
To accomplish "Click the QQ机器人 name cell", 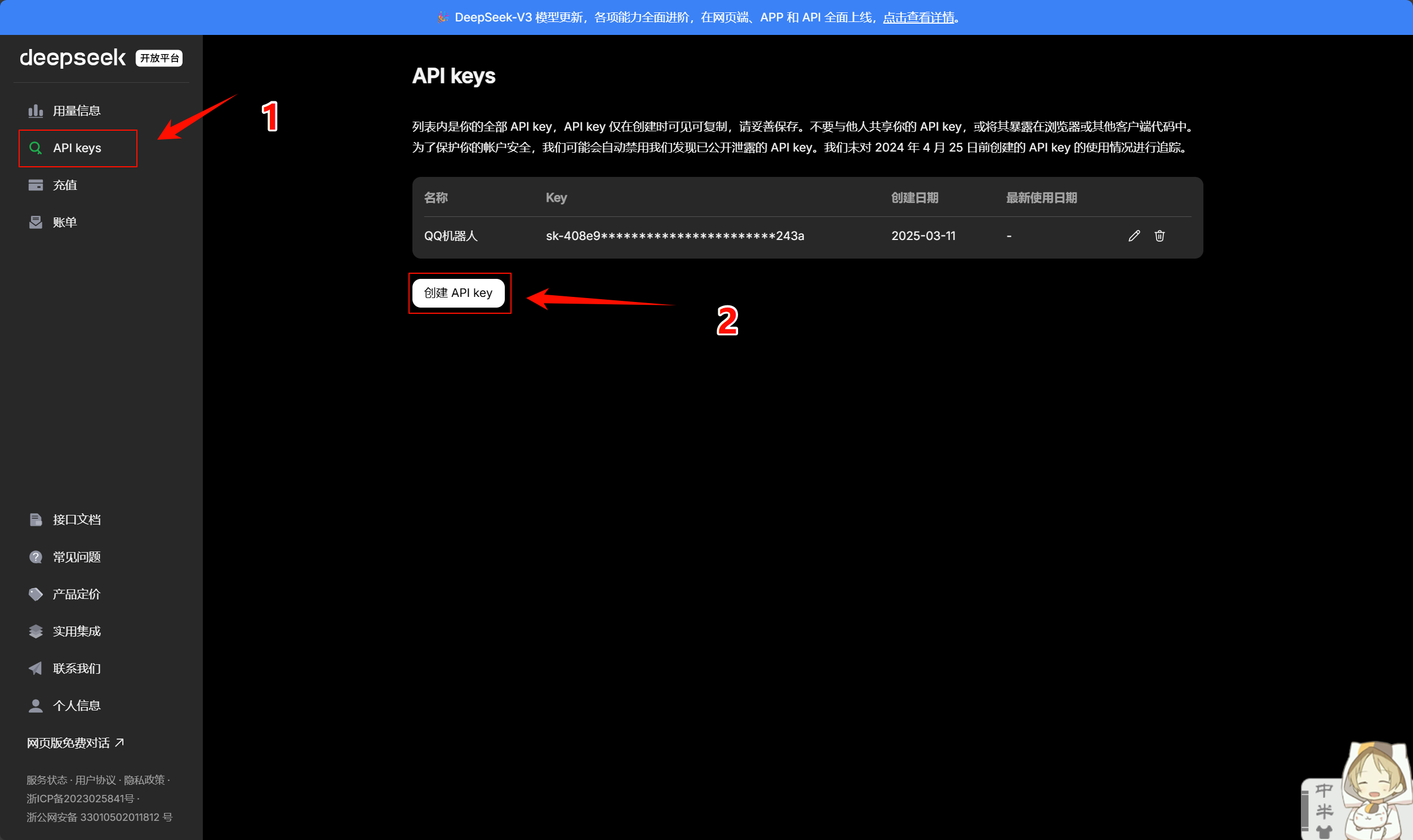I will pyautogui.click(x=451, y=236).
